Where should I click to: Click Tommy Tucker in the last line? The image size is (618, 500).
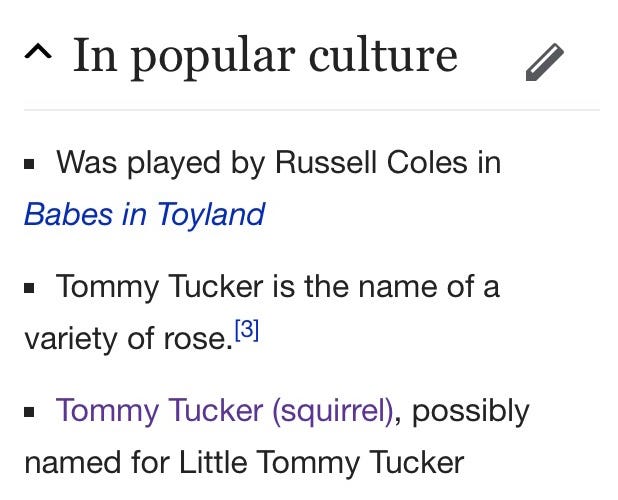click(361, 463)
